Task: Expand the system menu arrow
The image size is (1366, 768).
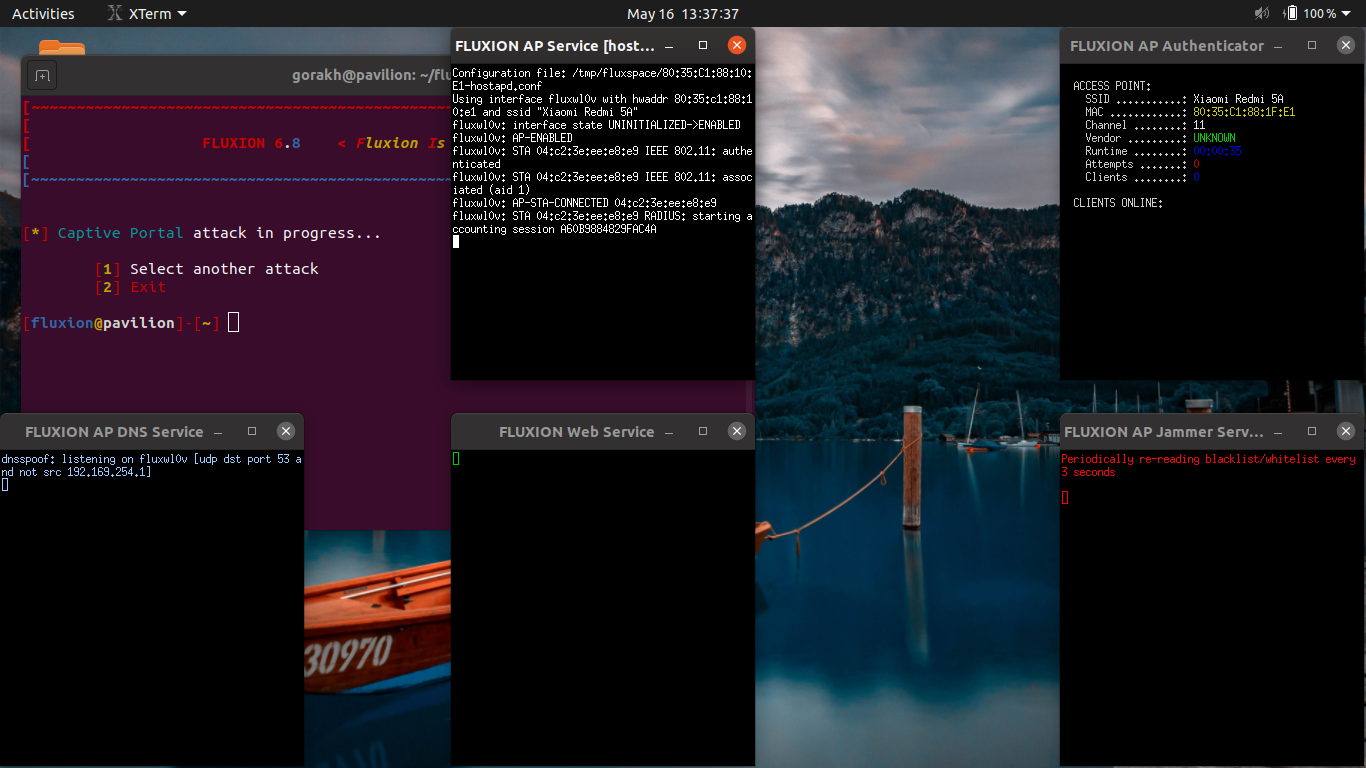Action: pyautogui.click(x=1348, y=14)
